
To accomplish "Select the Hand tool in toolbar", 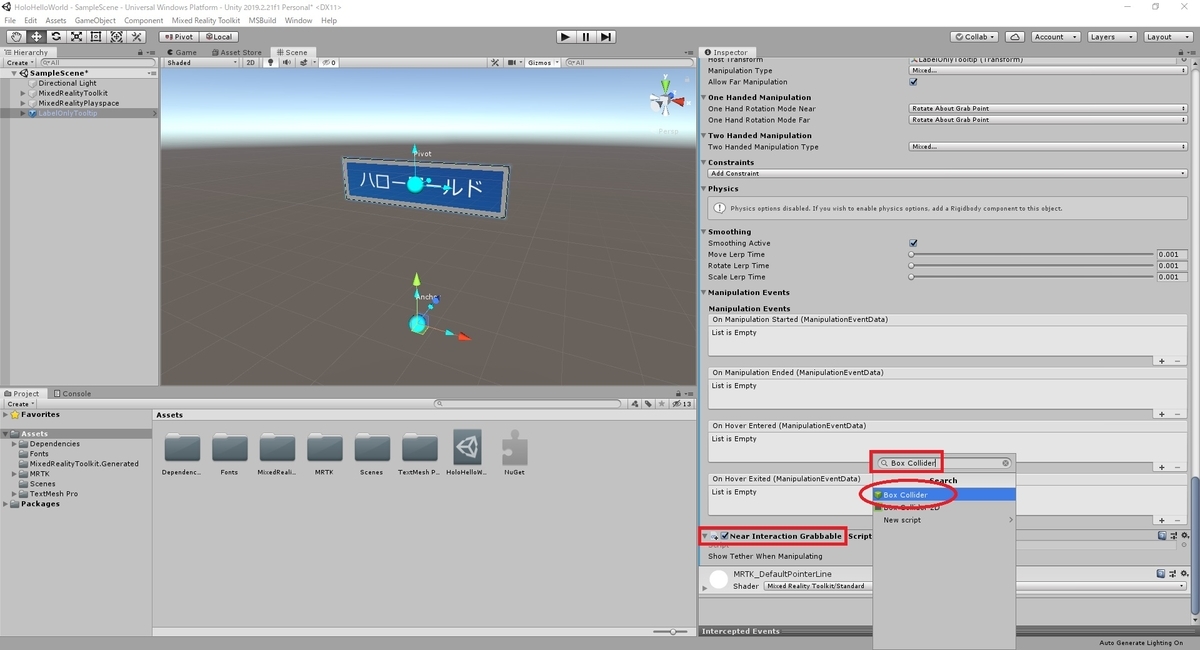I will (16, 37).
